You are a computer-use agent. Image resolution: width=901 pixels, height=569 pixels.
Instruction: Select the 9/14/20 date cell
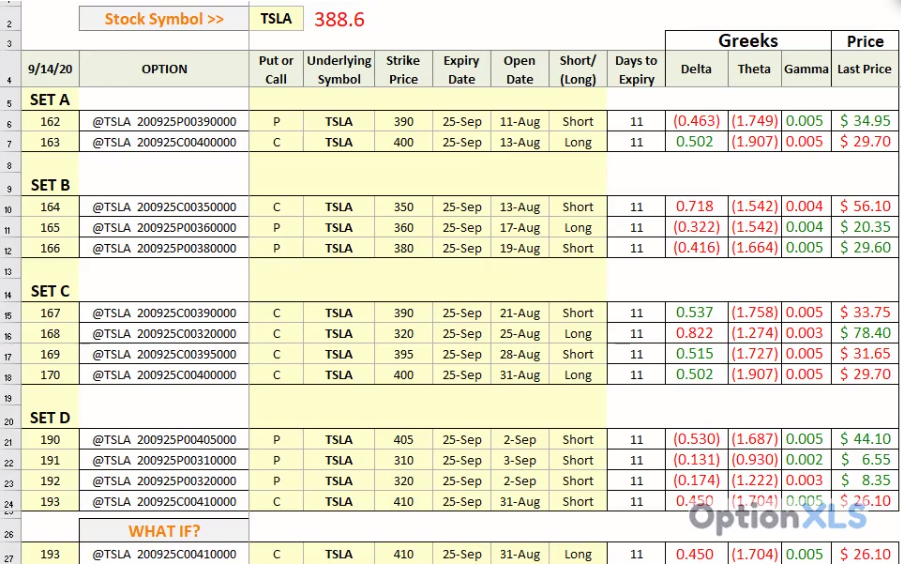tap(50, 69)
